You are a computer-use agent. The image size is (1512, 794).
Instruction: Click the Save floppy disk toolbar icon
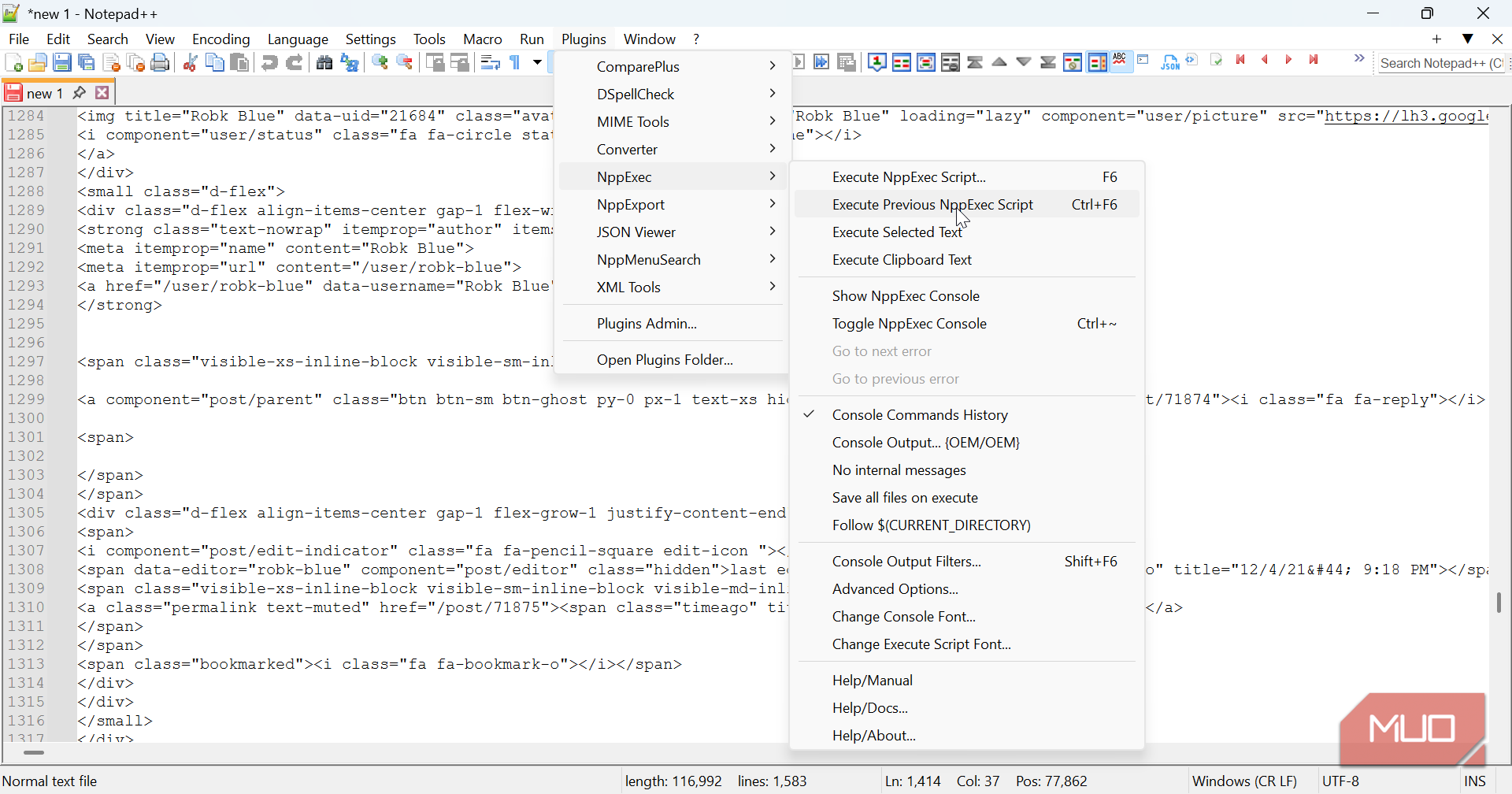pos(62,63)
